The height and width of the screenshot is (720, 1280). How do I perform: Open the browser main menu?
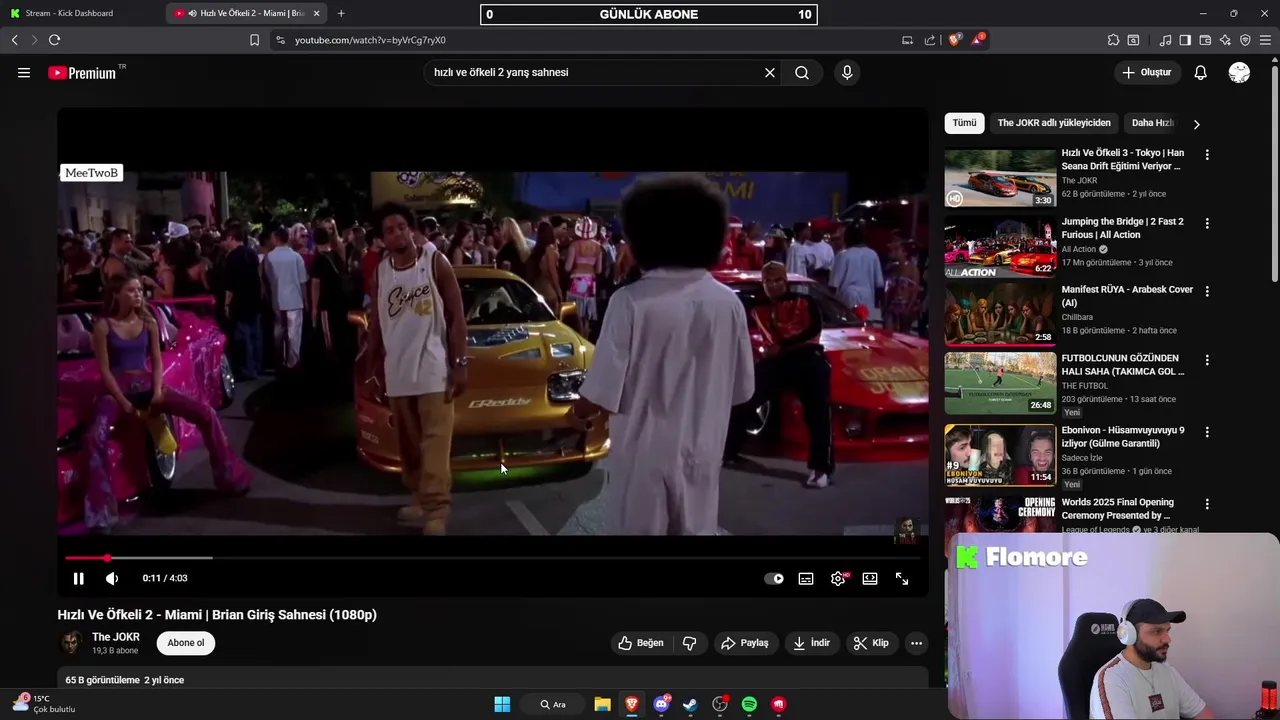click(1266, 40)
